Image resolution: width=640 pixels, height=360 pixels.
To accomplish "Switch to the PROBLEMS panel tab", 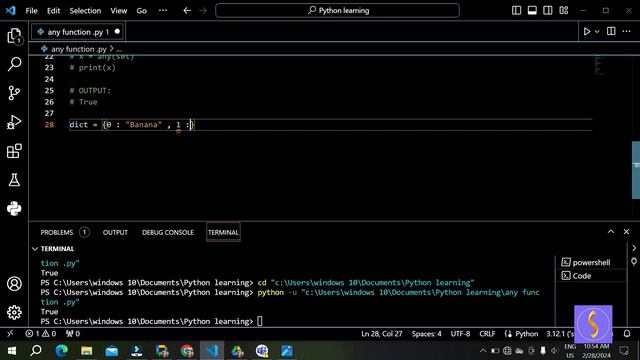I will click(57, 232).
